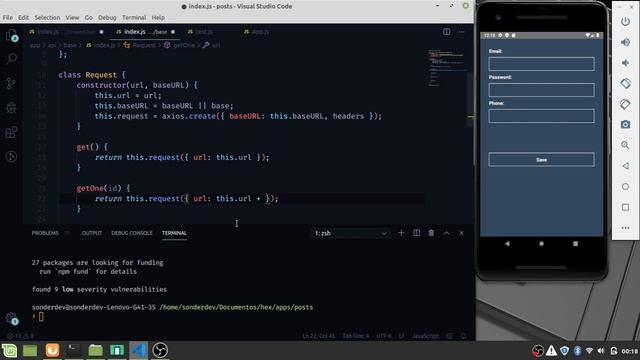Focus the Password input field on phone
Screen dimensions: 640x360
[541, 90]
